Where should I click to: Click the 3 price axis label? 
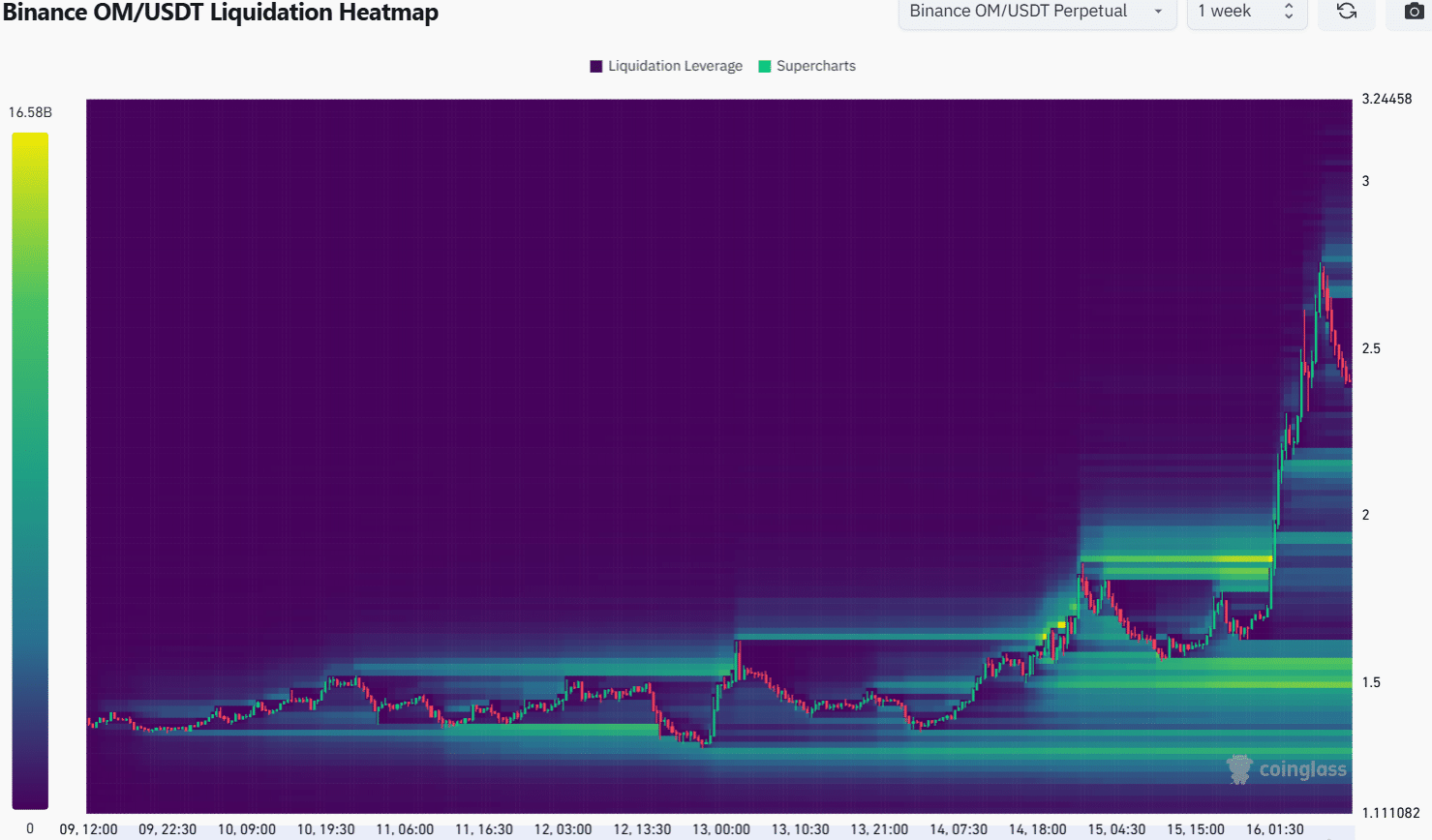tap(1366, 181)
